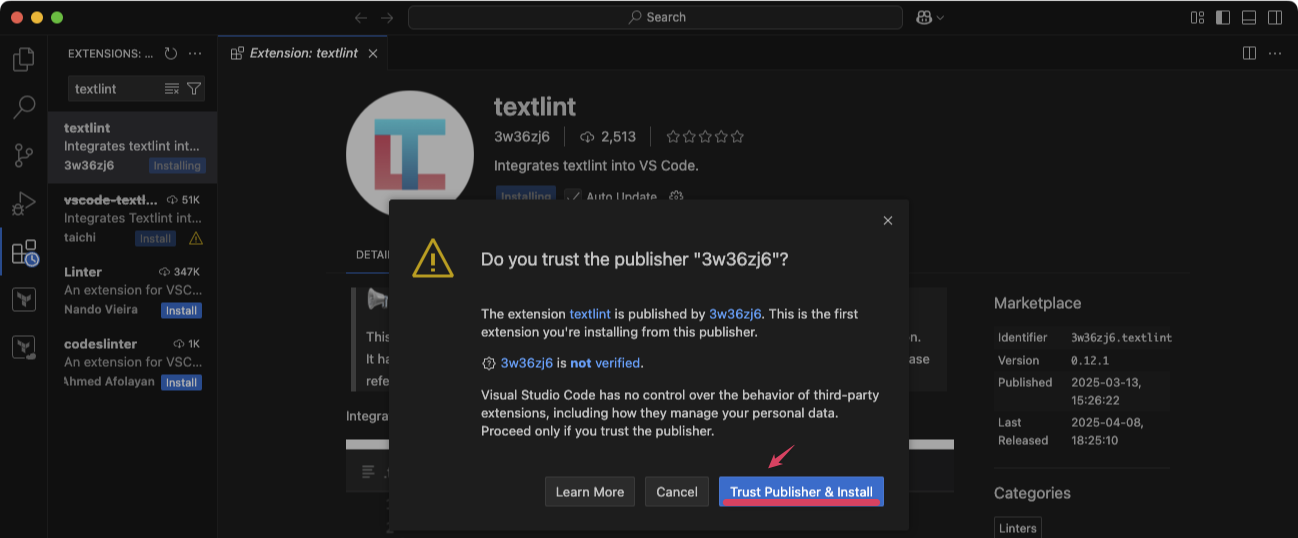1298x538 pixels.
Task: Click the 2,513 install count
Action: point(608,137)
